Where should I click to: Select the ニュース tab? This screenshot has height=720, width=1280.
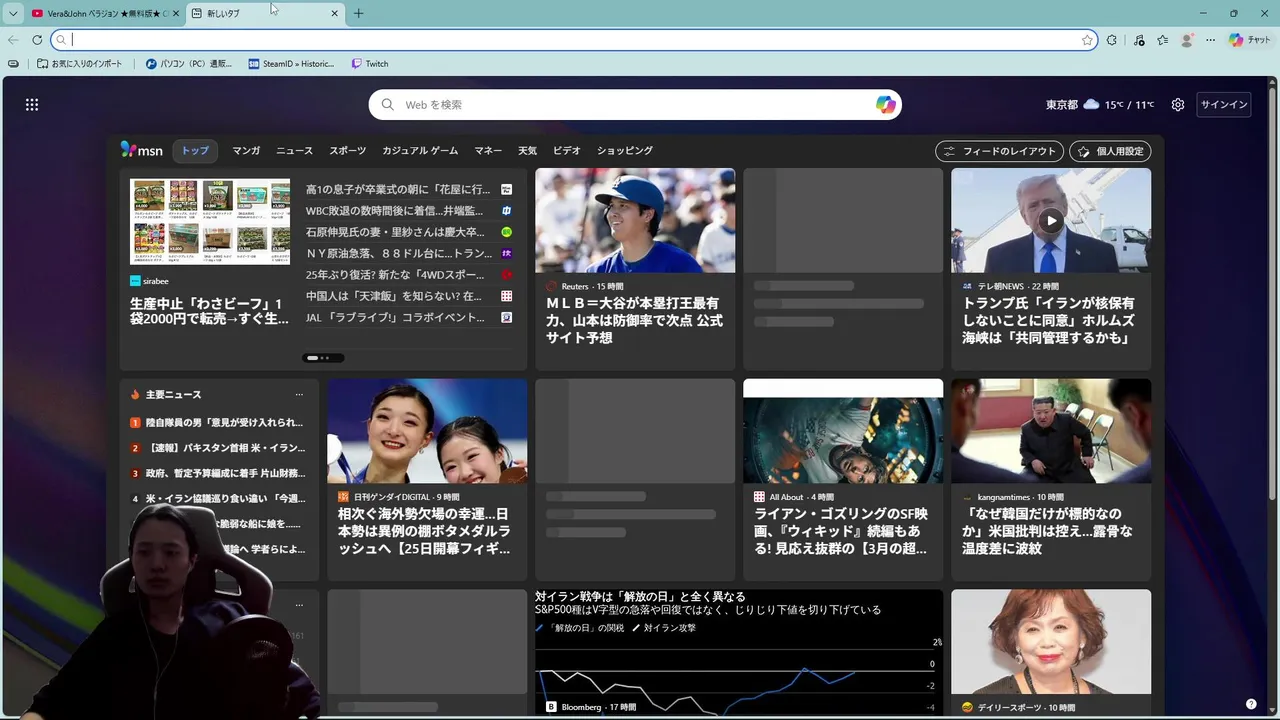pyautogui.click(x=294, y=151)
